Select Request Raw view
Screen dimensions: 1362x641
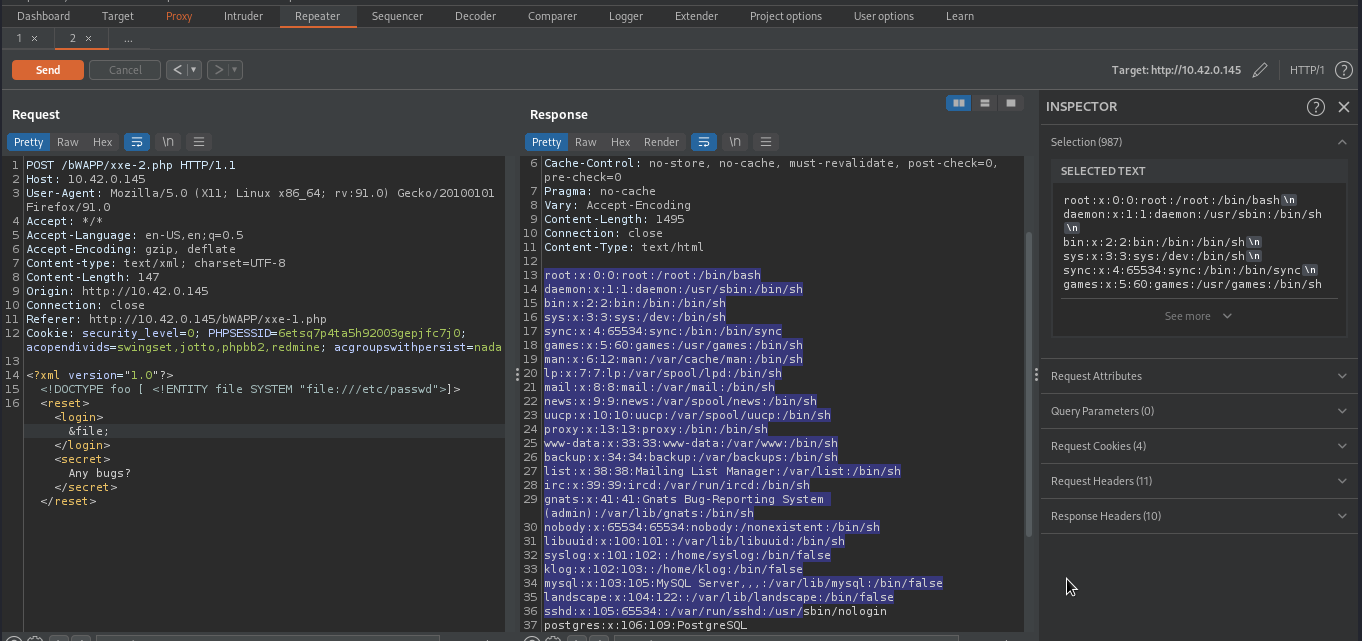[68, 142]
